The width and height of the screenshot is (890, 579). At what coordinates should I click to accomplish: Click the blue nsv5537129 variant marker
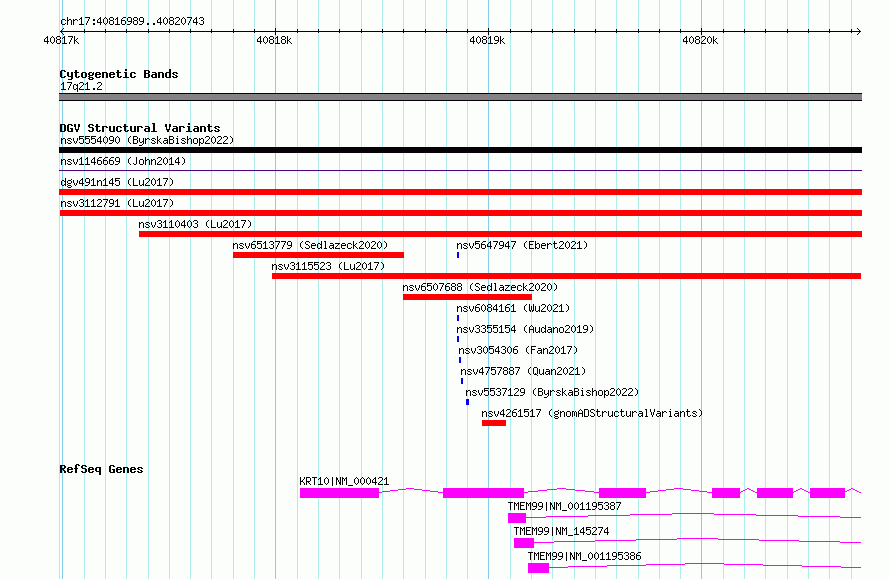467,402
